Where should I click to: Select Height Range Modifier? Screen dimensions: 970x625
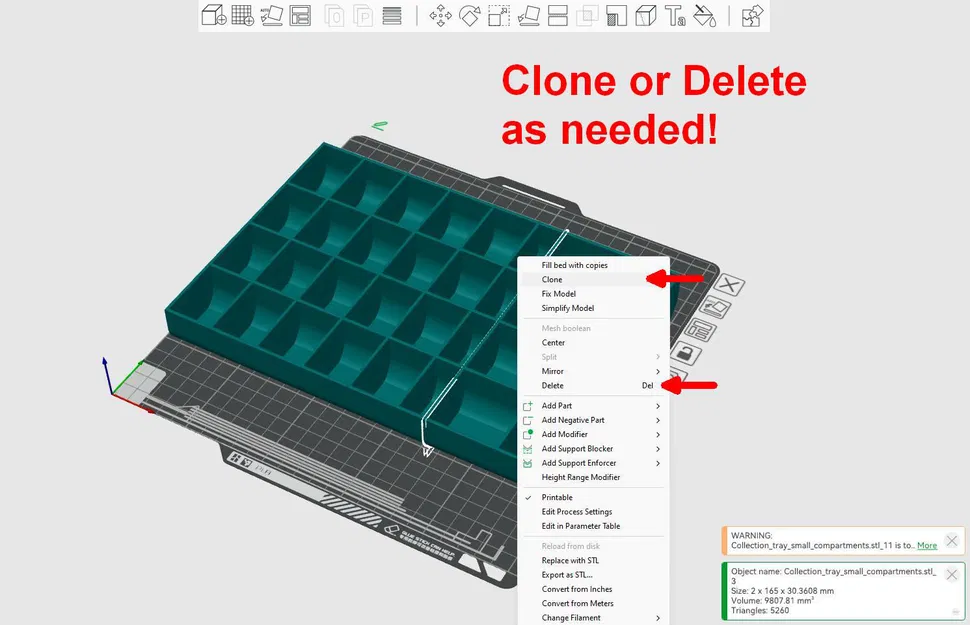593,477
